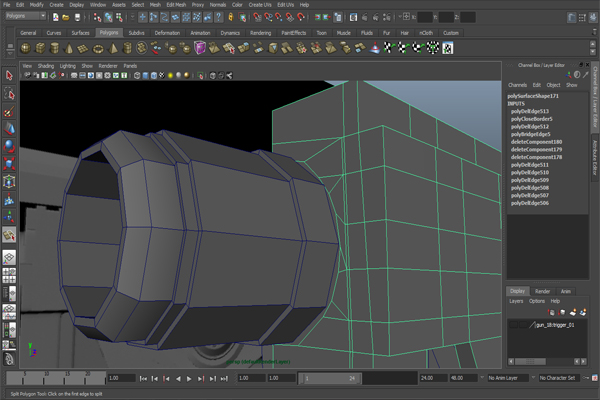The image size is (600, 400).
Task: Click the four-view layout icon
Action: [x=9, y=275]
